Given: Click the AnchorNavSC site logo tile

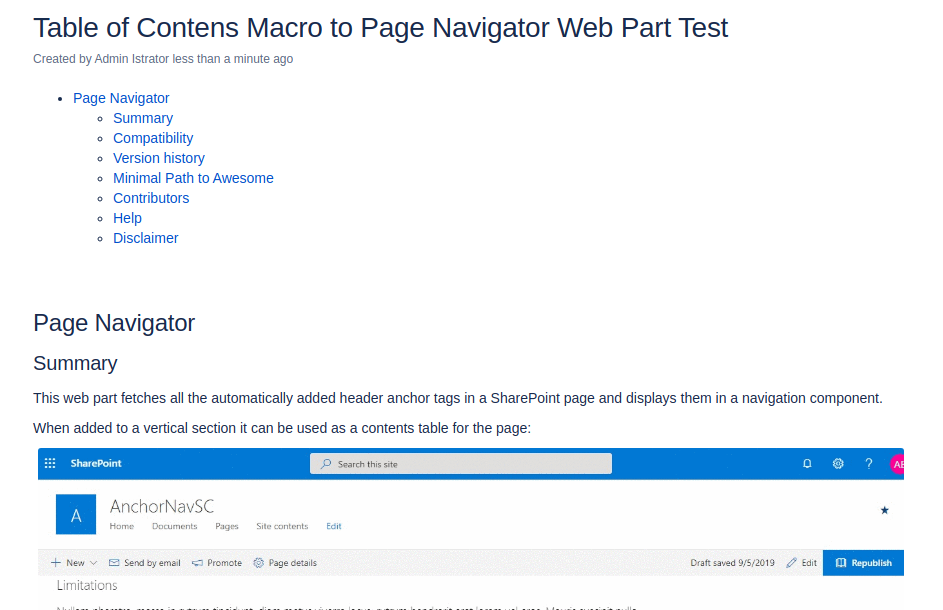Looking at the screenshot, I should [x=76, y=514].
